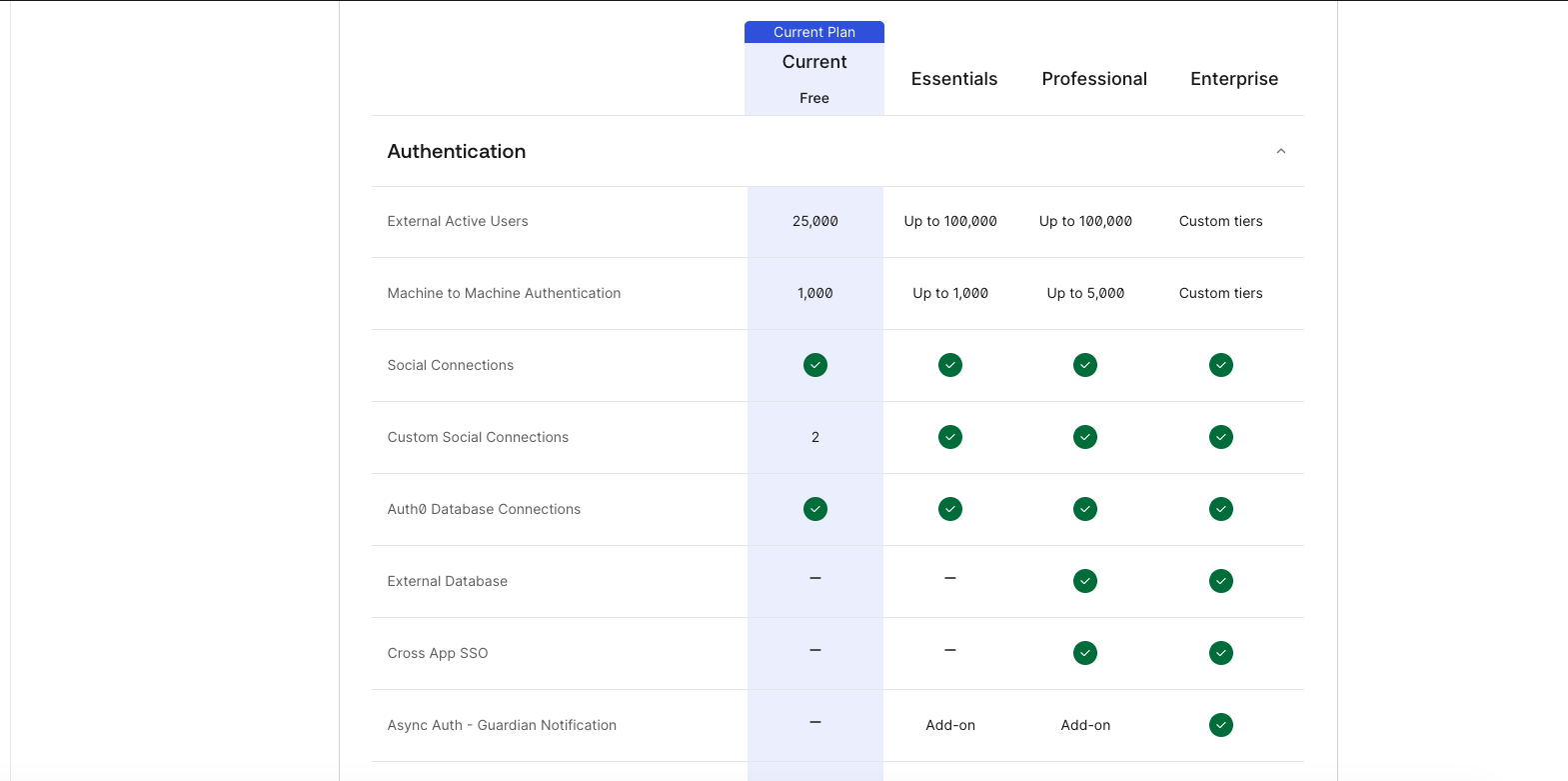1568x781 pixels.
Task: Click the Current plan column header
Action: point(814,62)
